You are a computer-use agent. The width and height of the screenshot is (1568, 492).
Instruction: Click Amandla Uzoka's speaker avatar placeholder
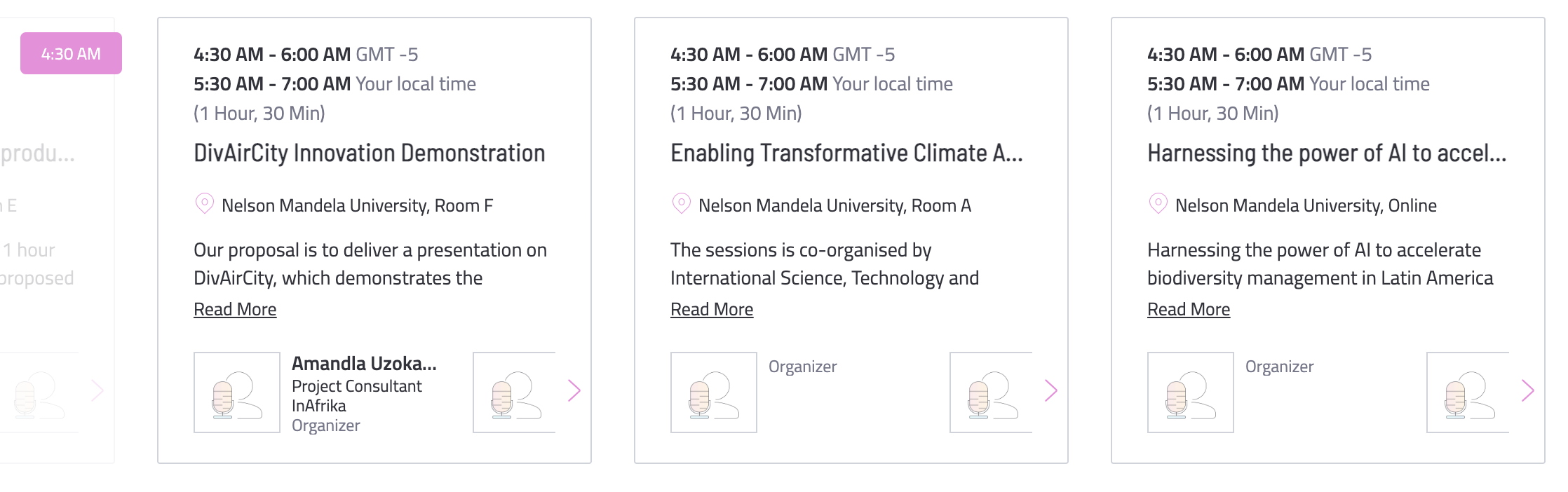[x=237, y=392]
